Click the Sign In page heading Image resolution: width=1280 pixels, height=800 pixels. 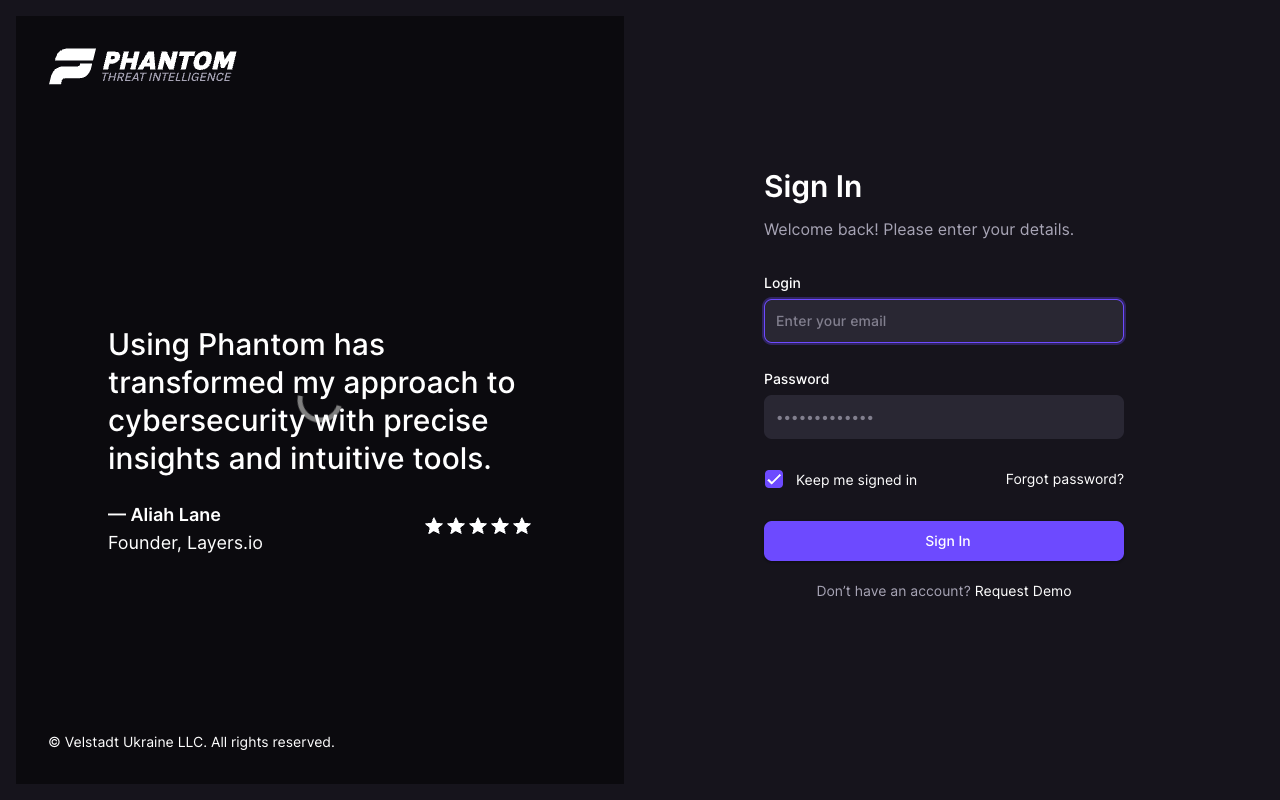812,186
